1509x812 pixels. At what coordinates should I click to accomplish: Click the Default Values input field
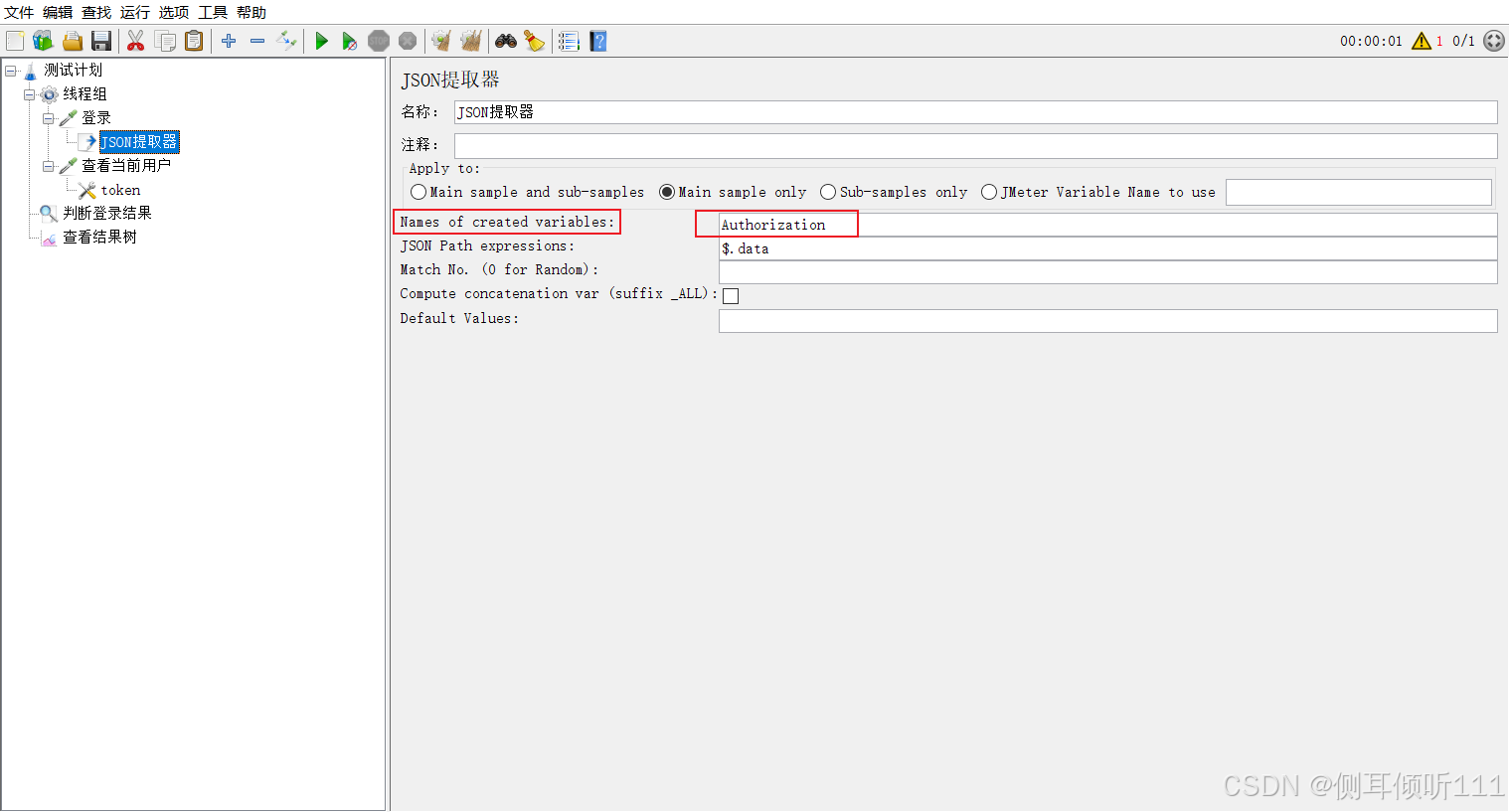1107,321
